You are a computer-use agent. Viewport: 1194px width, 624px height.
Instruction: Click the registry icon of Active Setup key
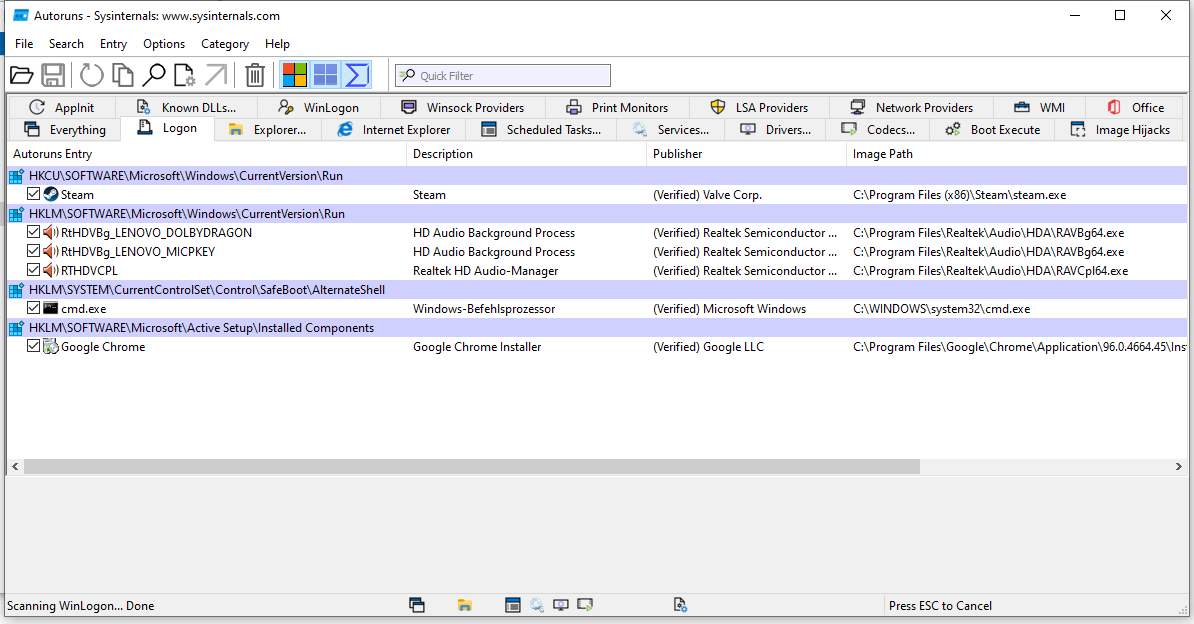point(16,328)
